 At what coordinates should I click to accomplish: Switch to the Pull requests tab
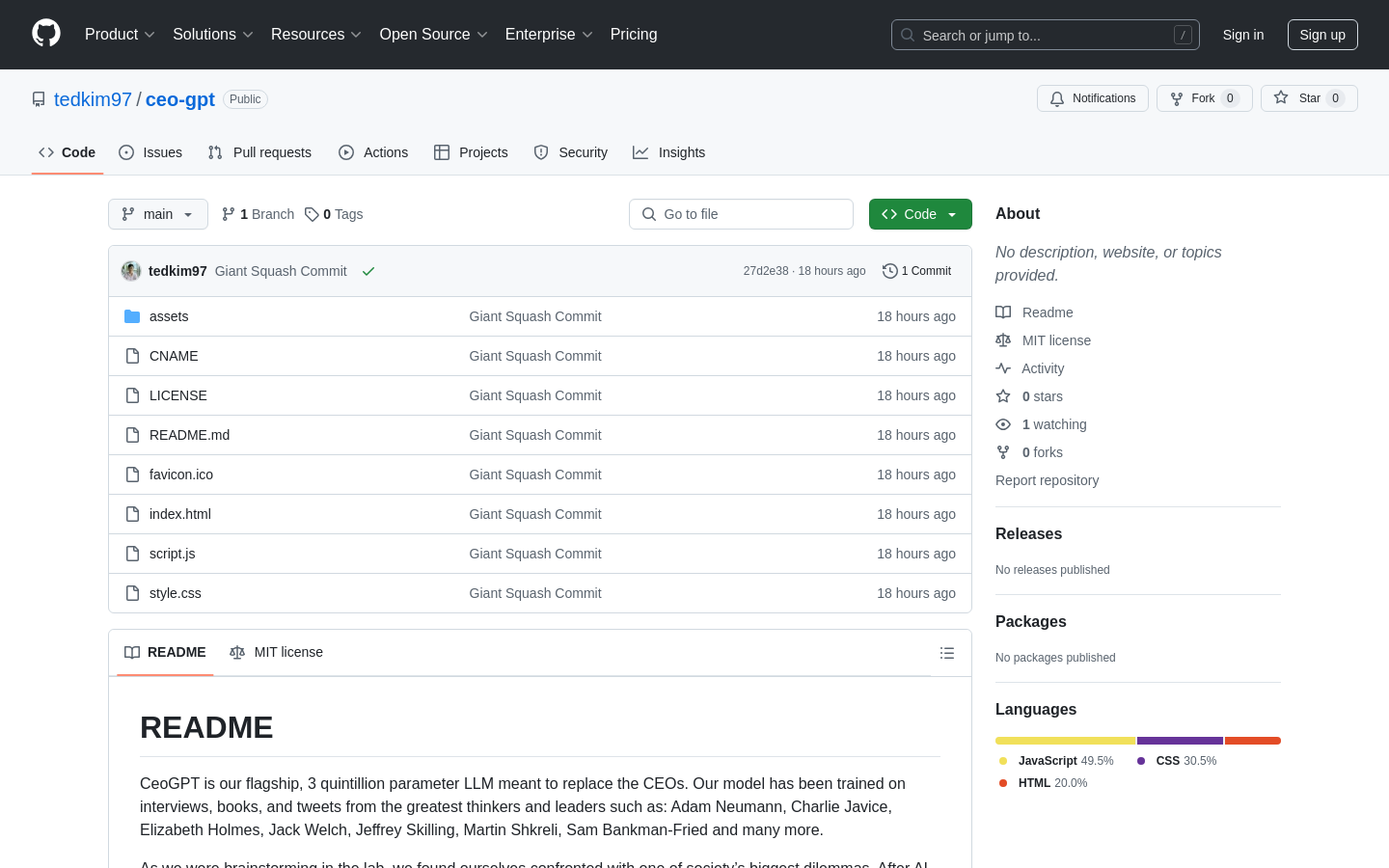coord(259,152)
